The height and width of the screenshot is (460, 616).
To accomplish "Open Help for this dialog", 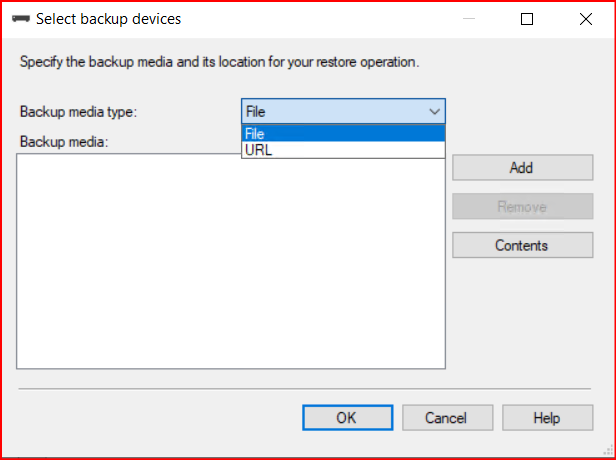I will [x=546, y=418].
